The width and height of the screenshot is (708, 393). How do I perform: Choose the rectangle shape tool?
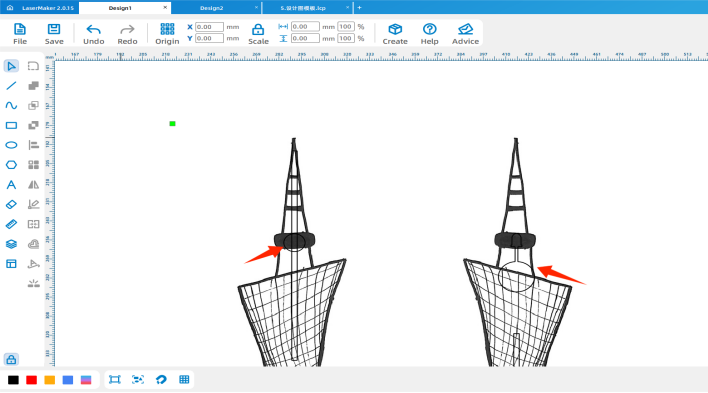coord(11,125)
